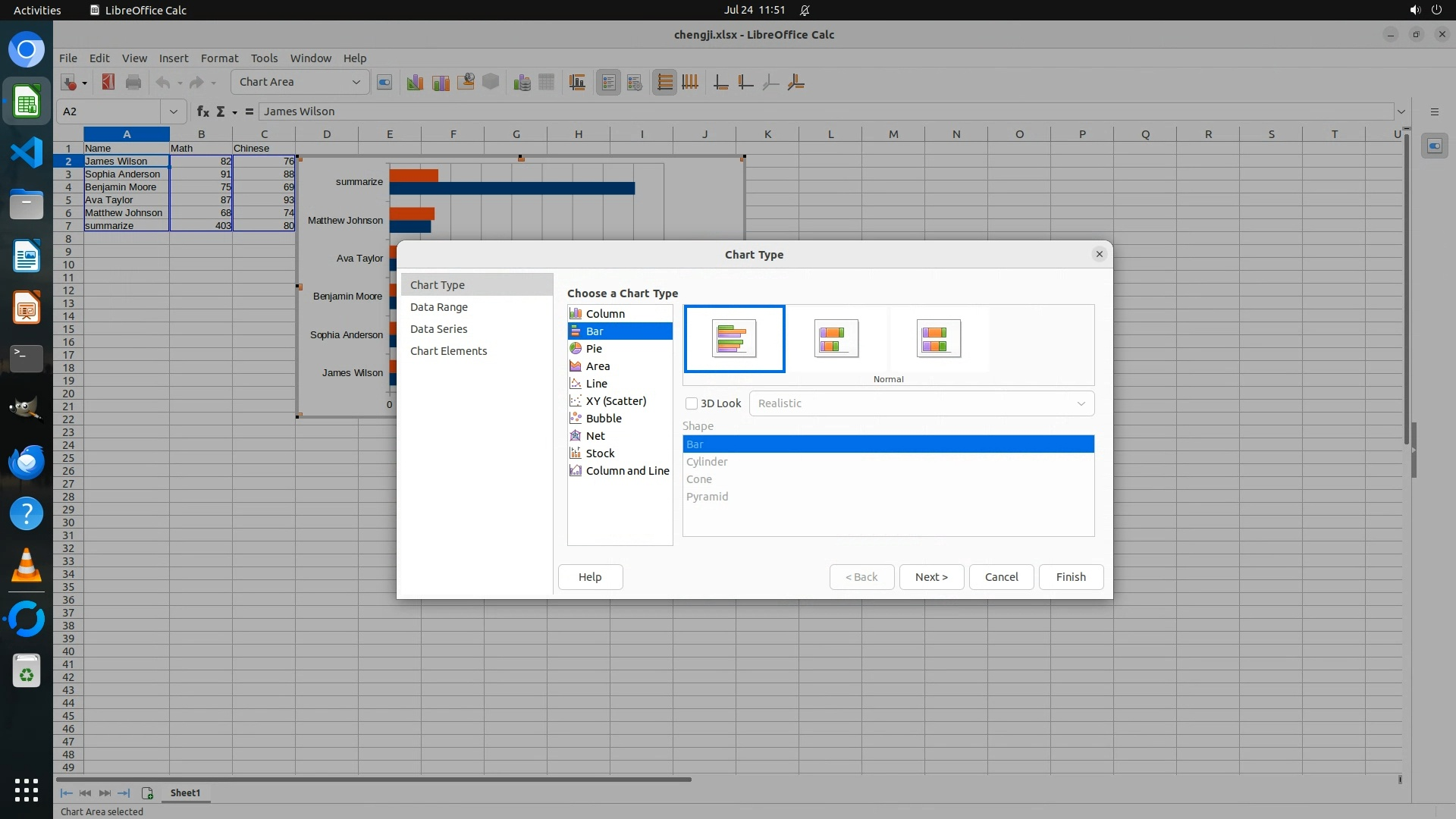Toggle the Horizontal Grids toolbar icon
The height and width of the screenshot is (819, 1456).
pyautogui.click(x=664, y=83)
